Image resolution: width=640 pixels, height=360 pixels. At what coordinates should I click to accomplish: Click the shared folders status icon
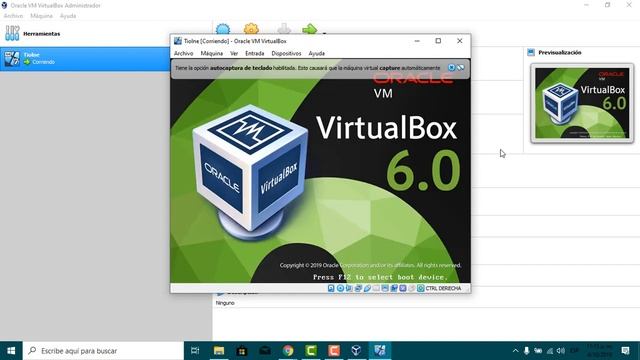(x=376, y=289)
